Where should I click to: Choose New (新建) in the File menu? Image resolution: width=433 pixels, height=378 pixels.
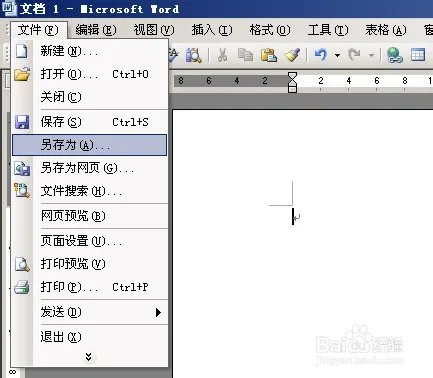pos(89,51)
